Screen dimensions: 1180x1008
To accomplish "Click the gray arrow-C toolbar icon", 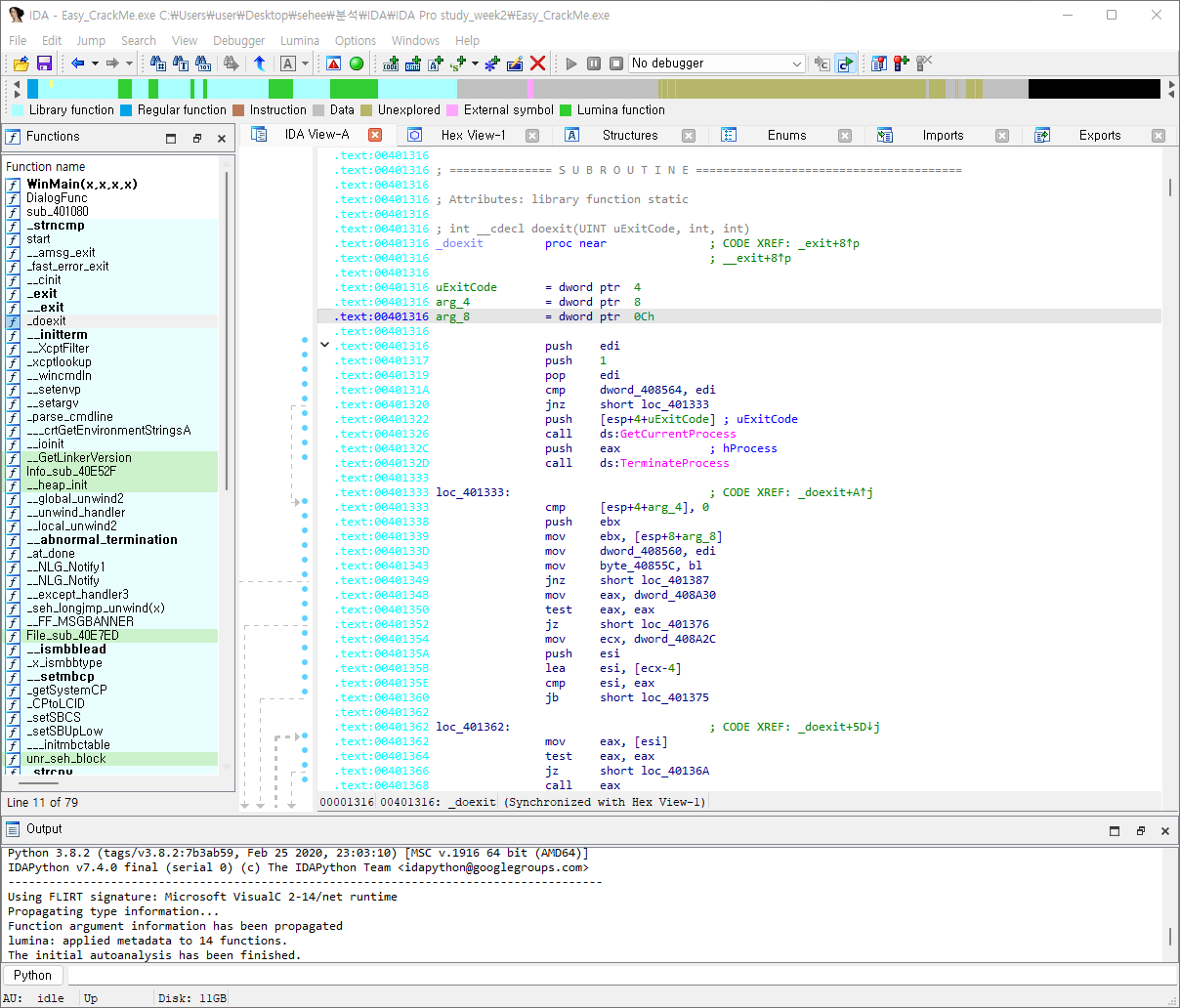I will (x=822, y=63).
